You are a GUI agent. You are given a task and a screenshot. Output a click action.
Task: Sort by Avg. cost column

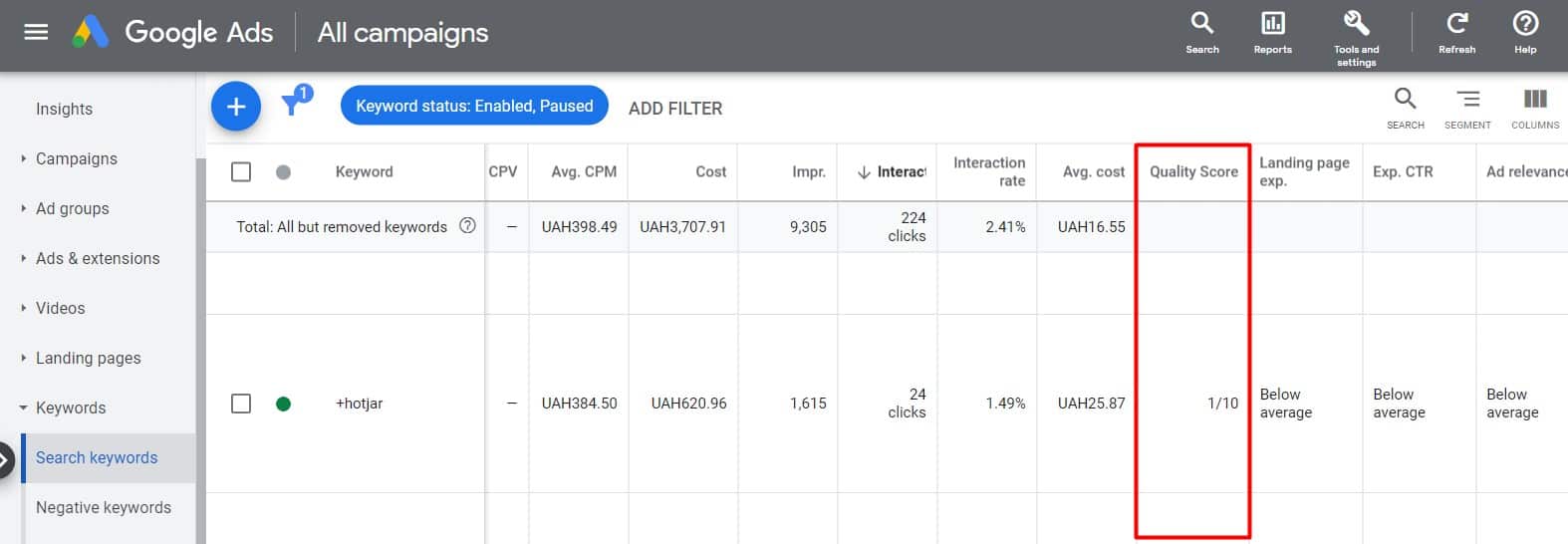click(1093, 171)
